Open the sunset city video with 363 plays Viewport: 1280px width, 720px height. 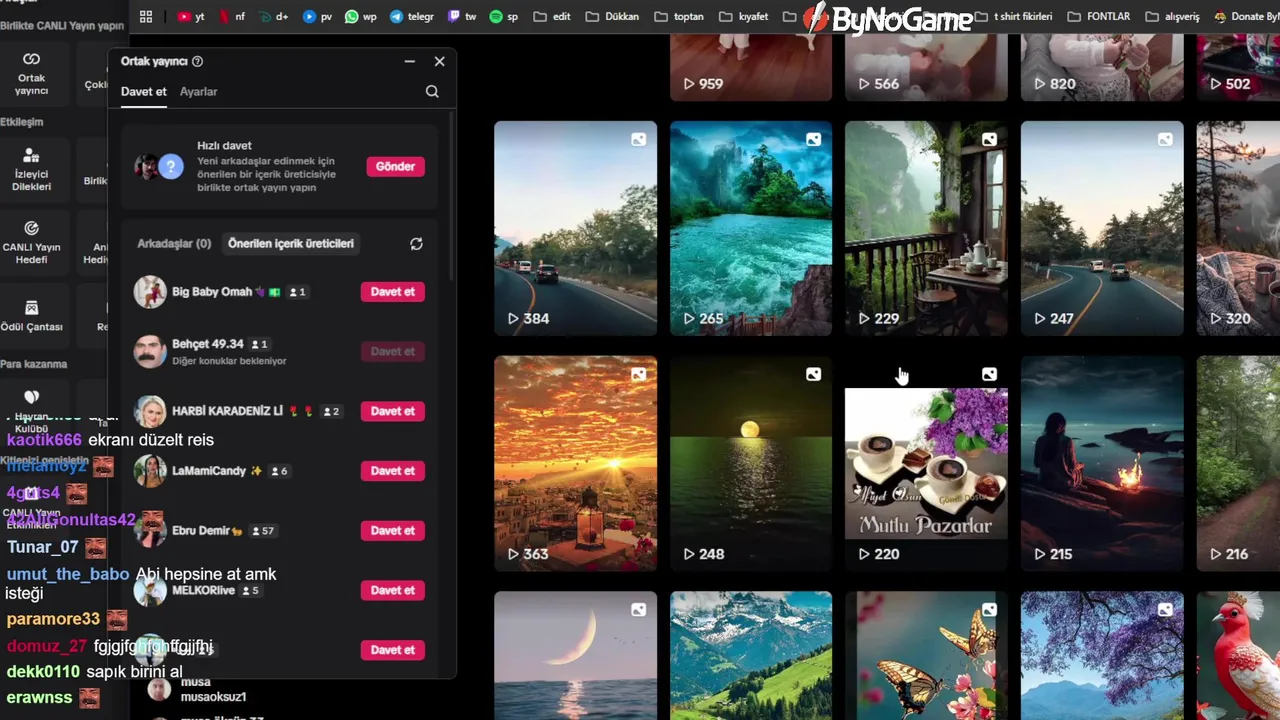(x=575, y=464)
